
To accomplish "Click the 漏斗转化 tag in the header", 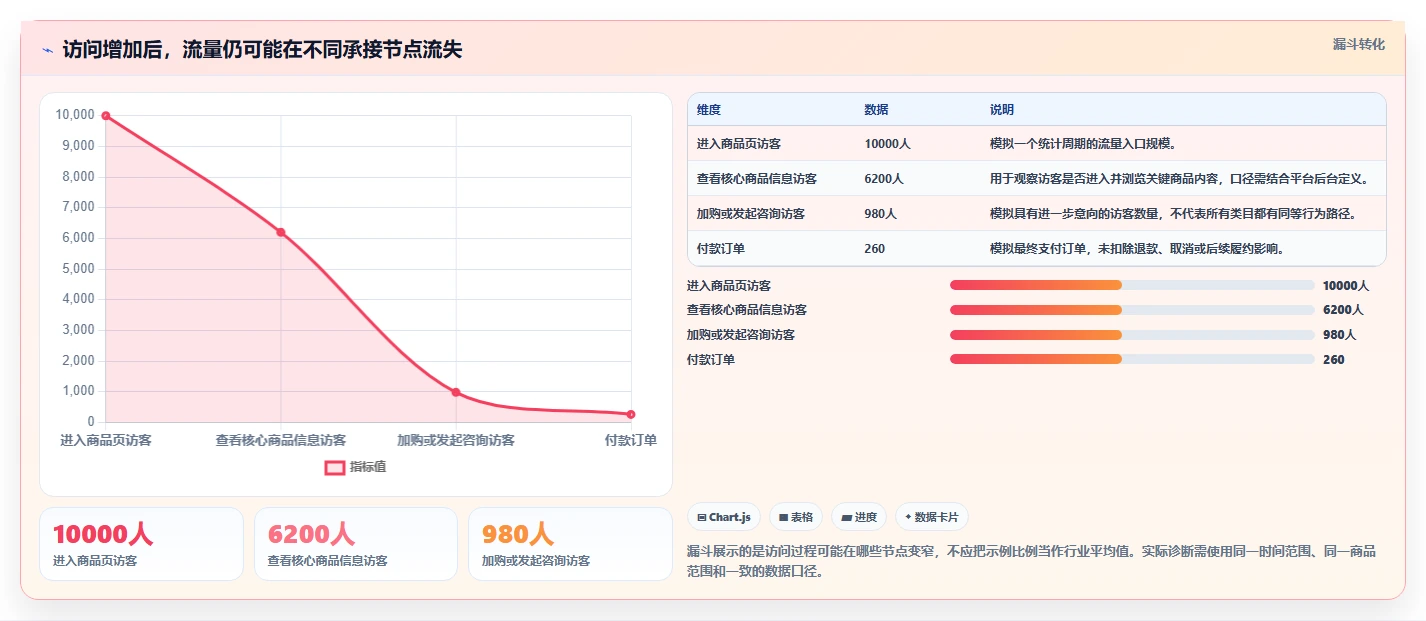I will tap(1359, 44).
